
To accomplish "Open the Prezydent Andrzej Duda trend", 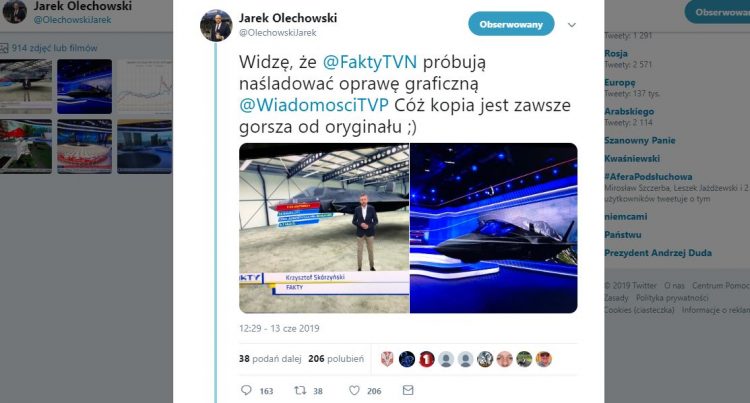I will [x=658, y=252].
